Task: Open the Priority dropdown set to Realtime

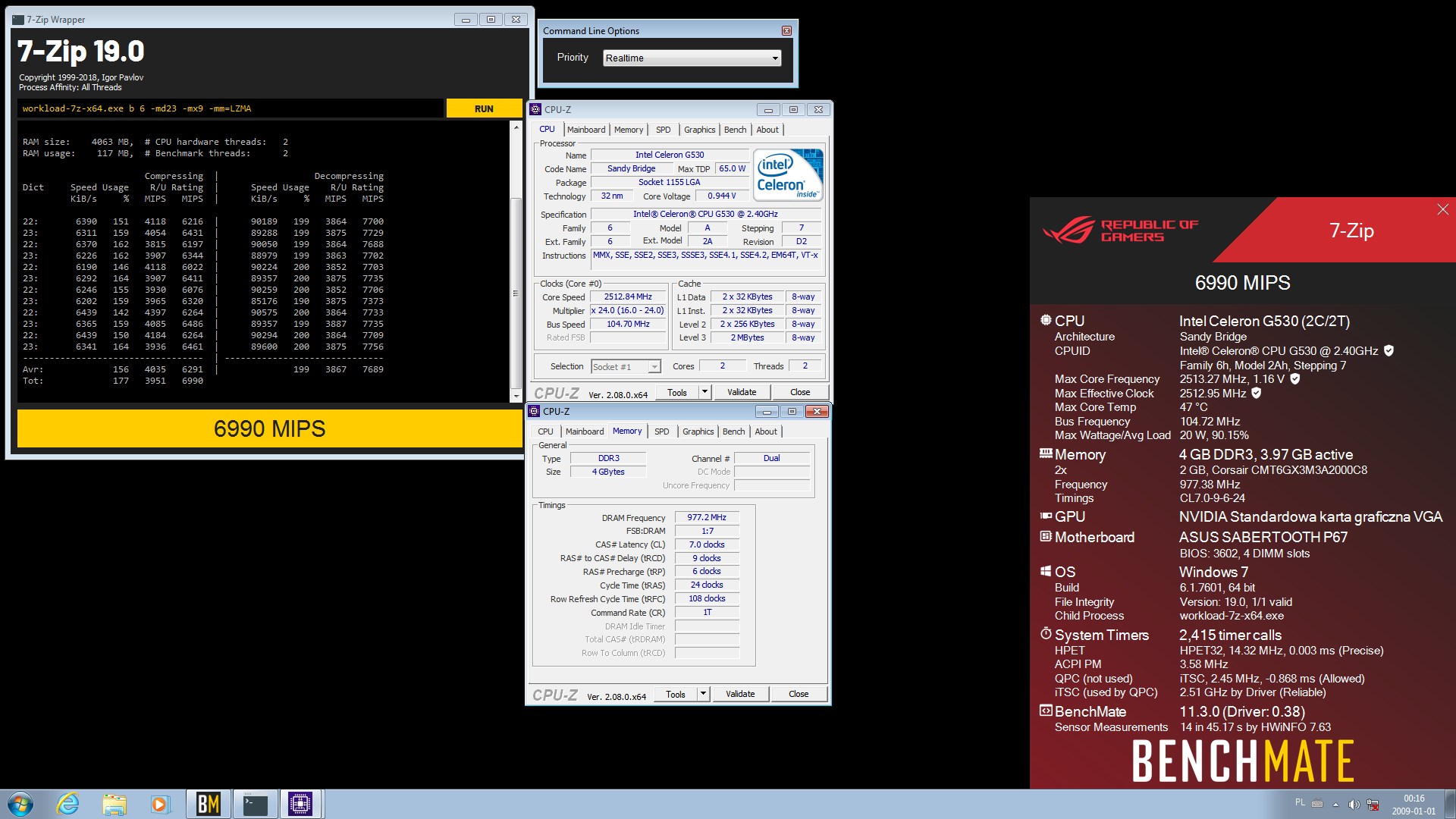Action: 692,58
